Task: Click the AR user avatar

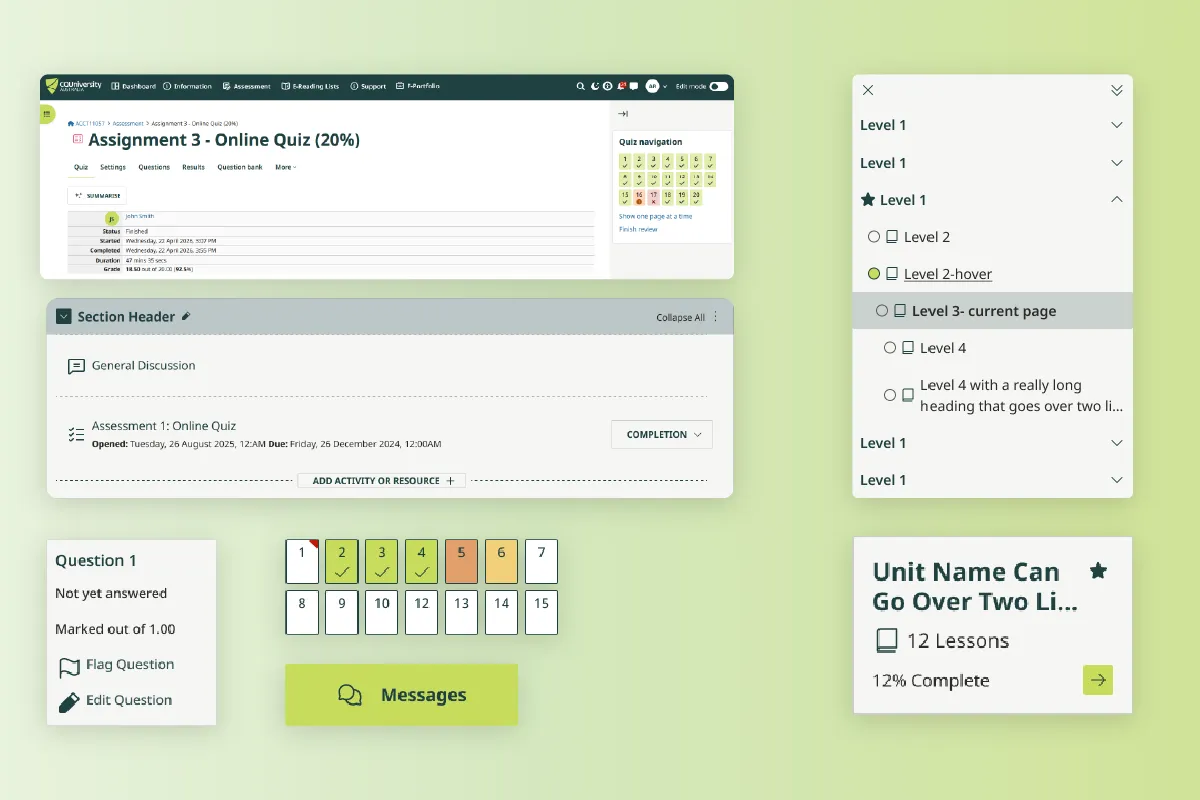Action: (x=652, y=86)
